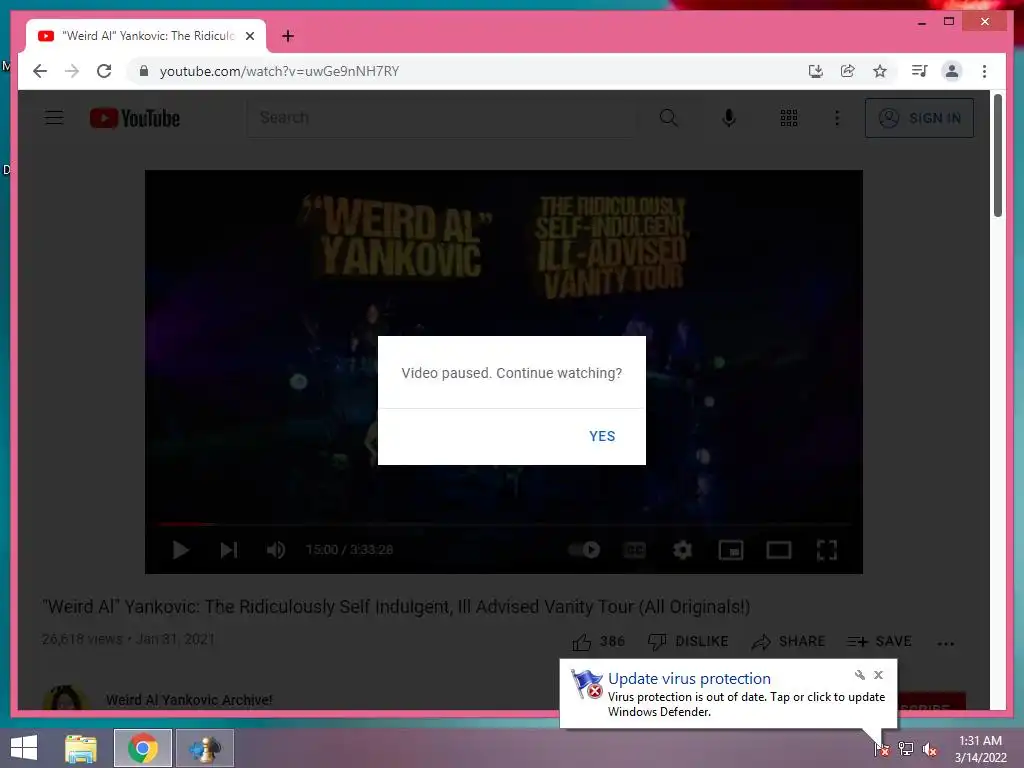Click the DISLIKE button
Image resolution: width=1024 pixels, height=768 pixels.
coord(688,642)
